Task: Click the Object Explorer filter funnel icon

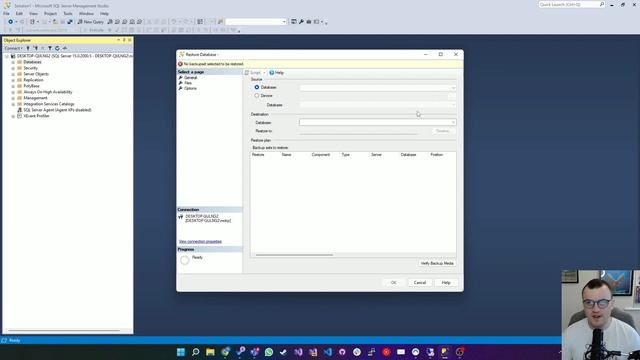Action: click(50, 48)
